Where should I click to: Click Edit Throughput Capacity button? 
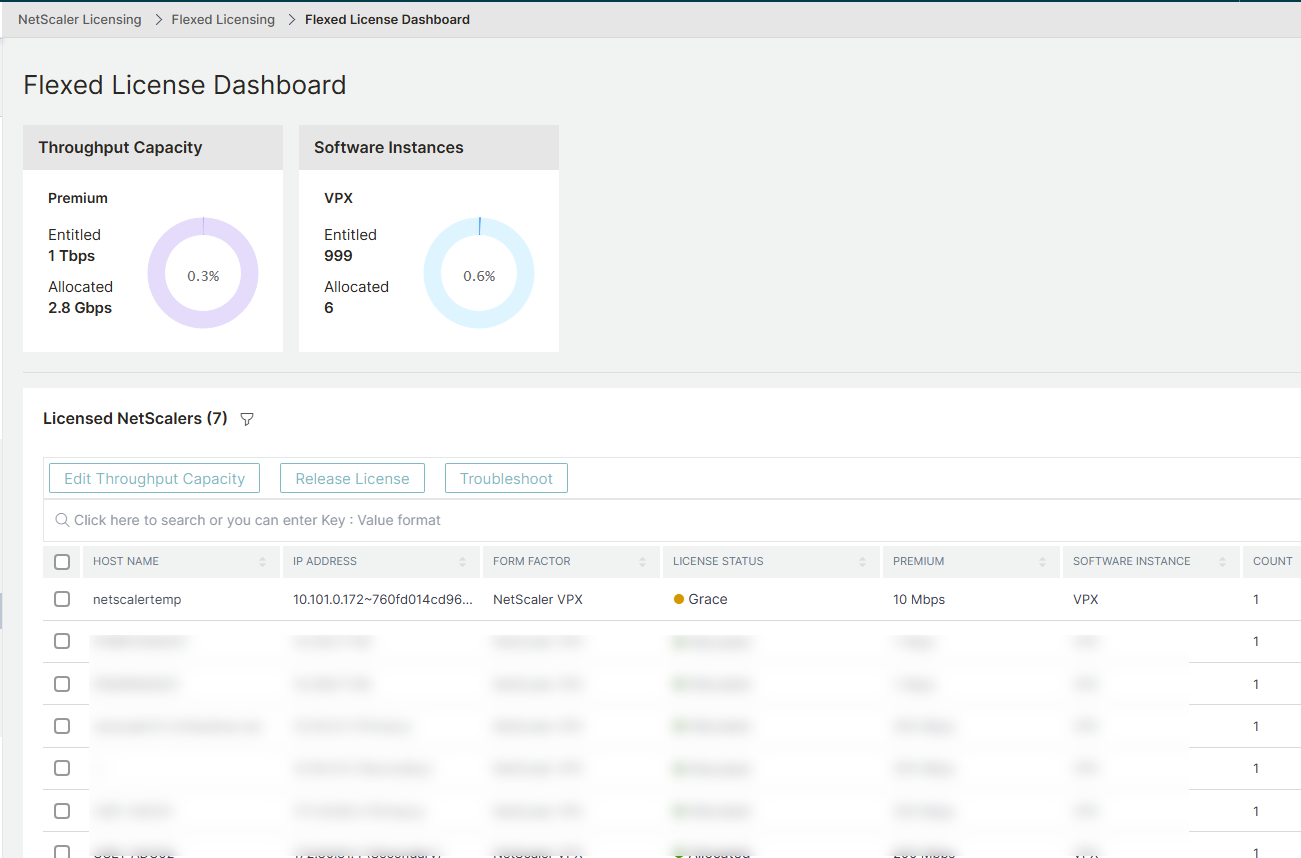click(154, 478)
